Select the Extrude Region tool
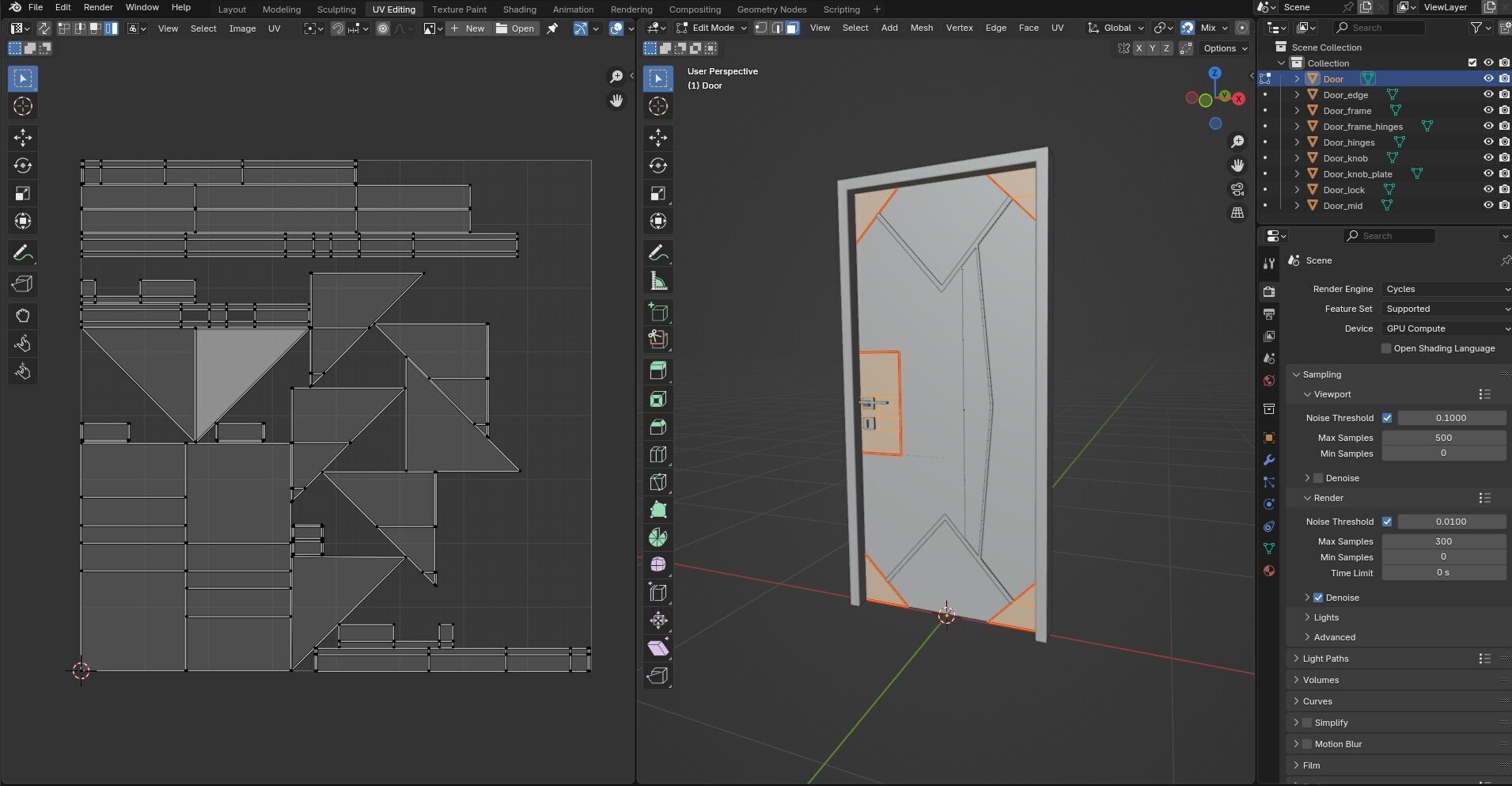The width and height of the screenshot is (1512, 786). [657, 370]
